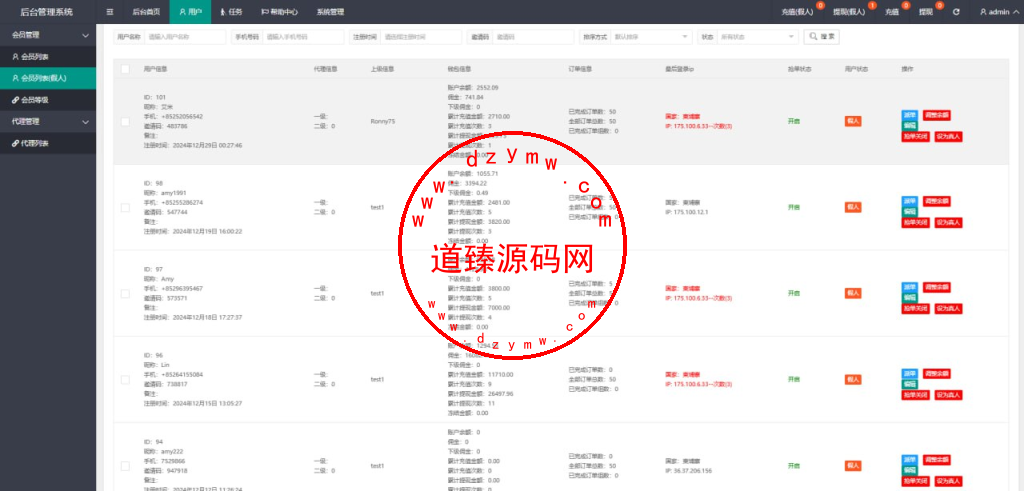This screenshot has height=491, width=1024.
Task: Click the 邀请码 input field
Action: tap(533, 37)
